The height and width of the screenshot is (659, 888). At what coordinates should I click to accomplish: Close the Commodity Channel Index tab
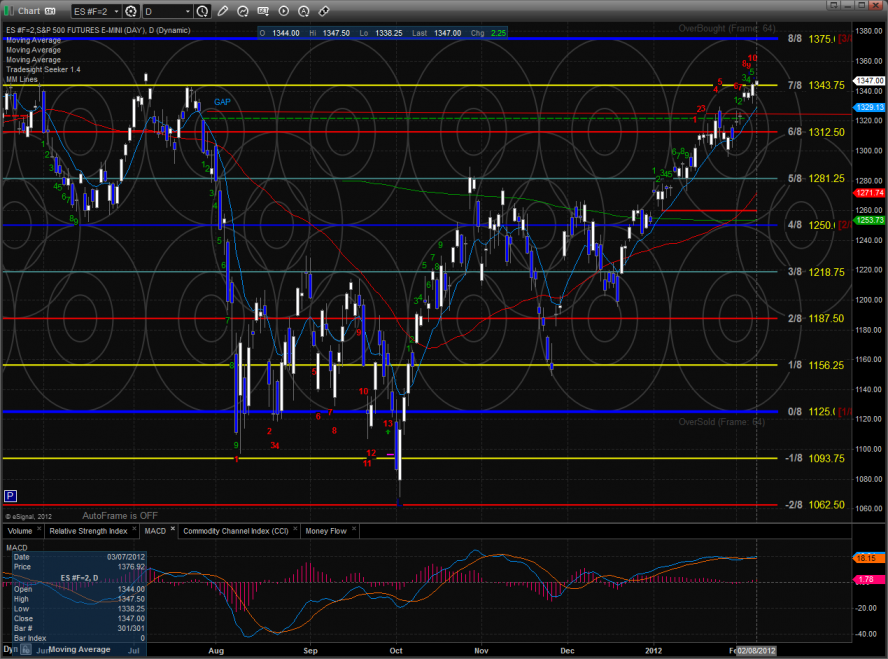295,529
